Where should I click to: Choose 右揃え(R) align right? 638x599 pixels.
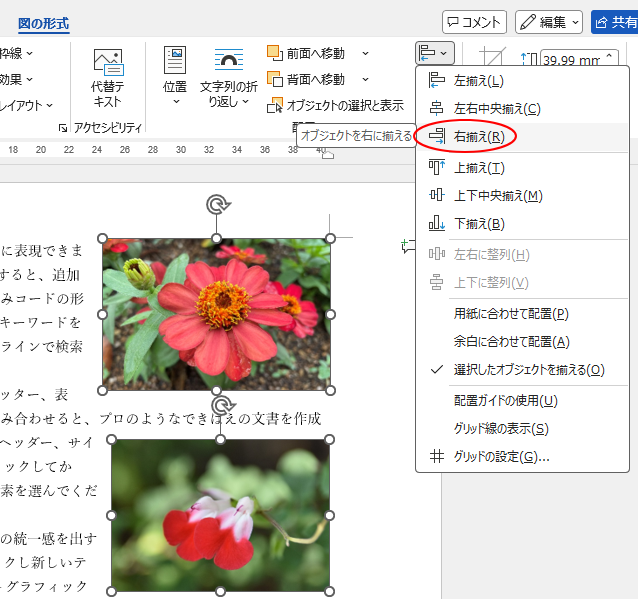tap(522, 136)
